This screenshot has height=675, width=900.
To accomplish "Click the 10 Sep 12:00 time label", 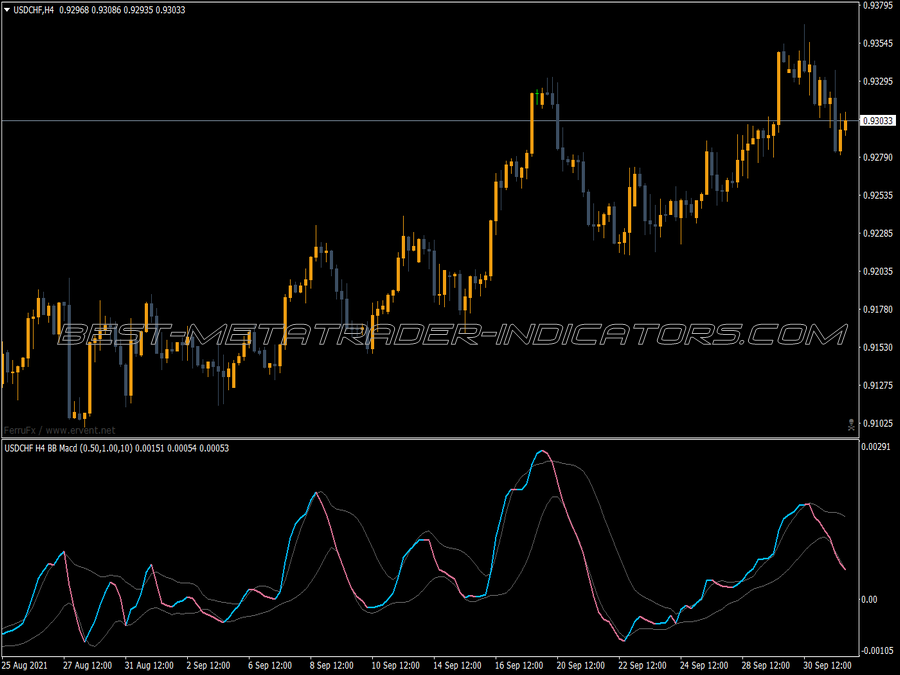I will coord(396,666).
